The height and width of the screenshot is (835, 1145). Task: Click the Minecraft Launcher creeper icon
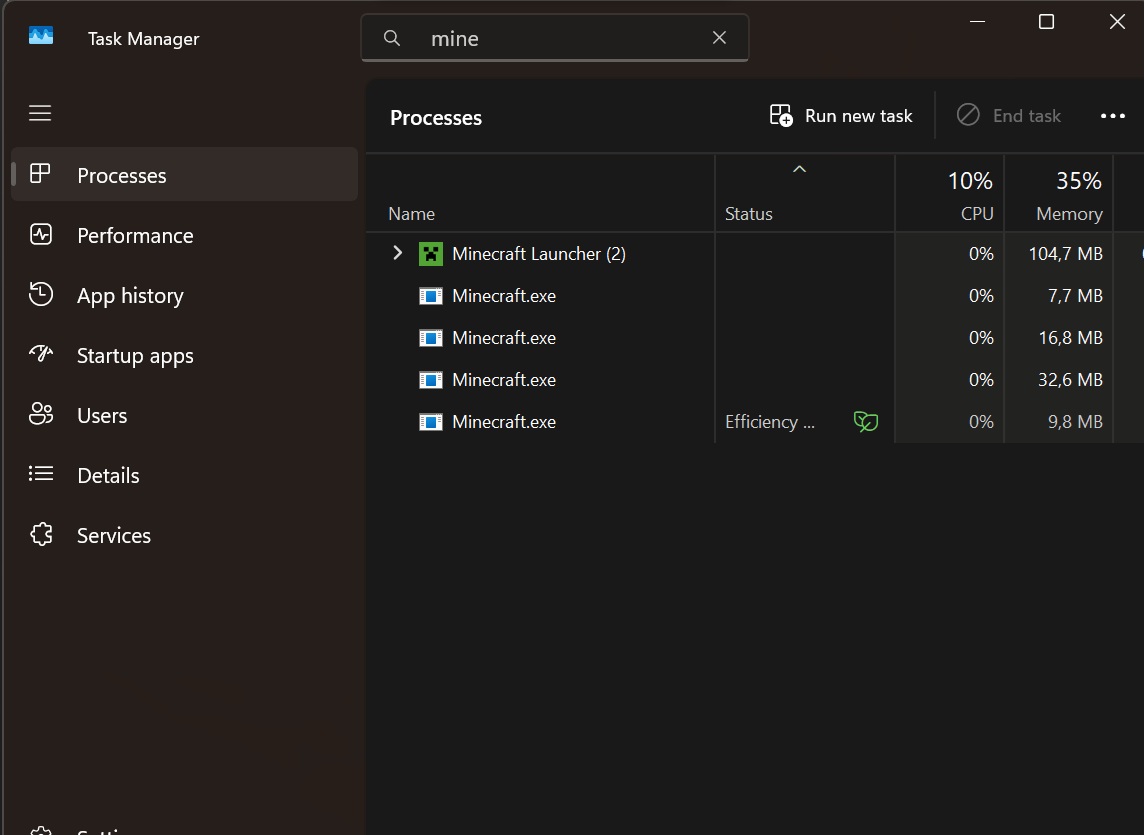coord(431,254)
